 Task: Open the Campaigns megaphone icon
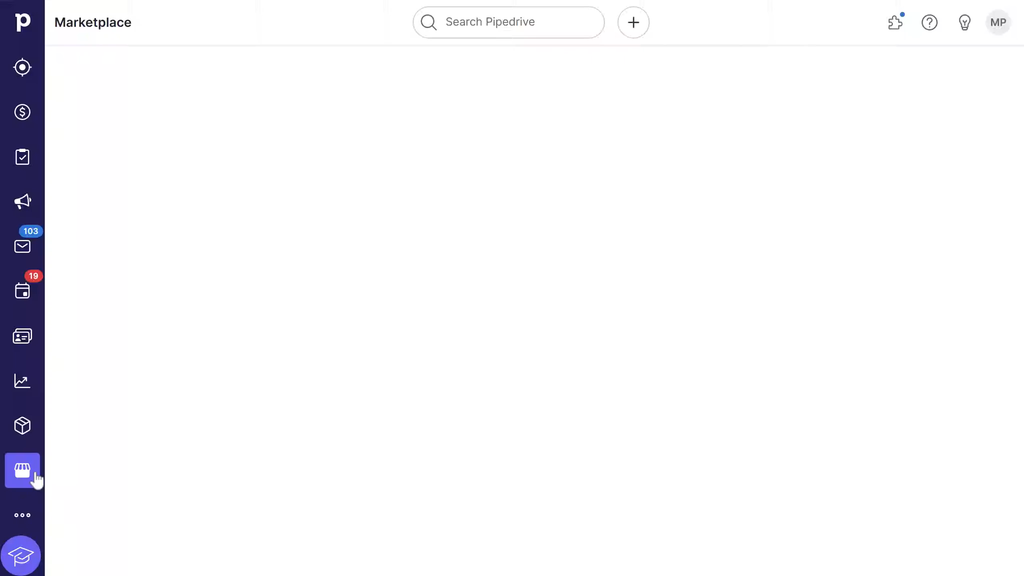click(x=22, y=202)
